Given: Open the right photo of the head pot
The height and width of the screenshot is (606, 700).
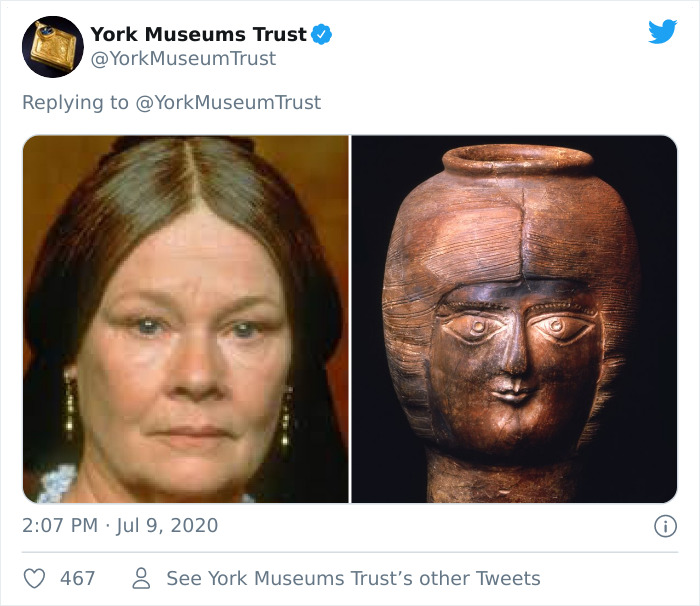Looking at the screenshot, I should (514, 319).
